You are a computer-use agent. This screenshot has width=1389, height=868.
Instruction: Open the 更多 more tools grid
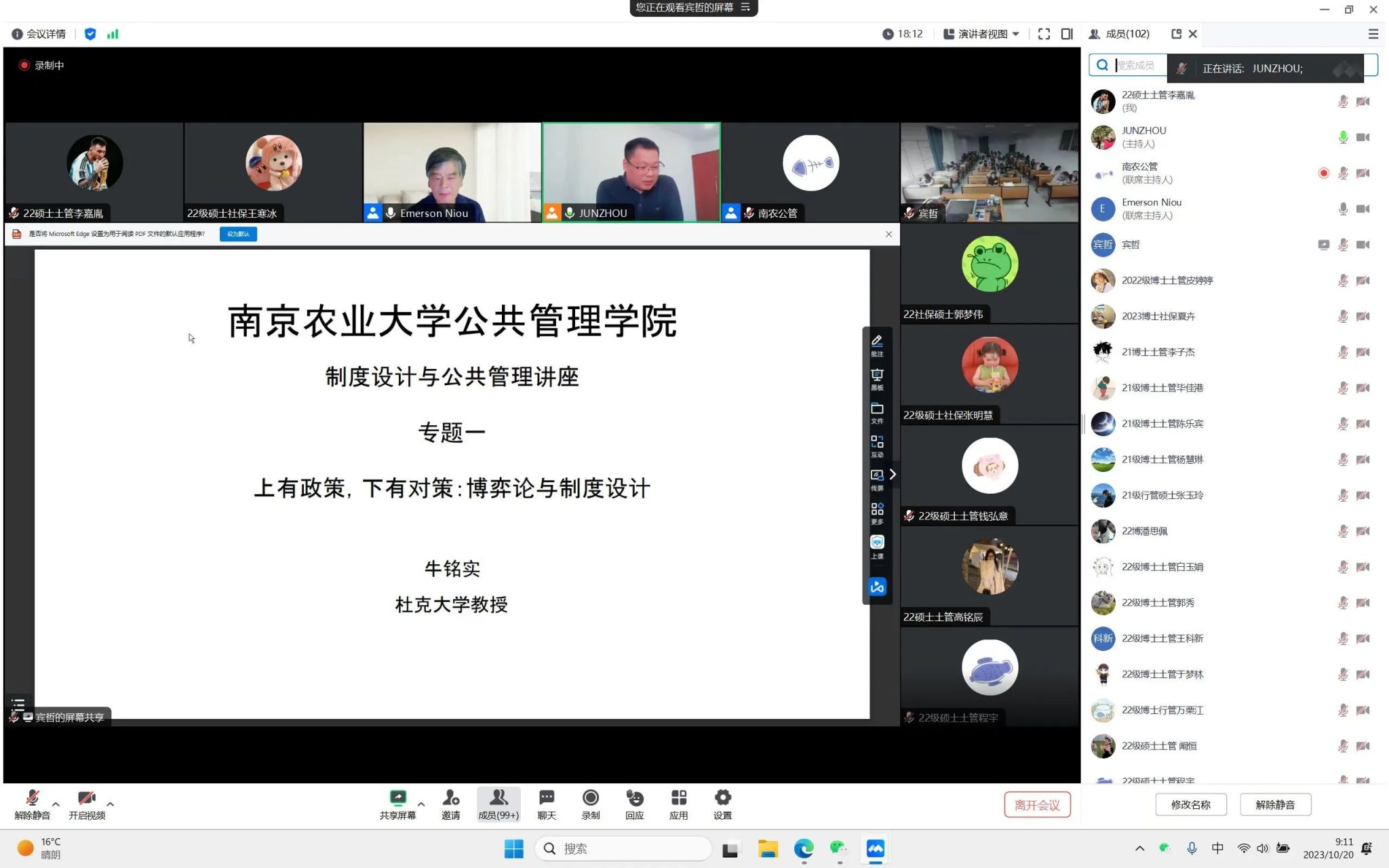point(877,514)
